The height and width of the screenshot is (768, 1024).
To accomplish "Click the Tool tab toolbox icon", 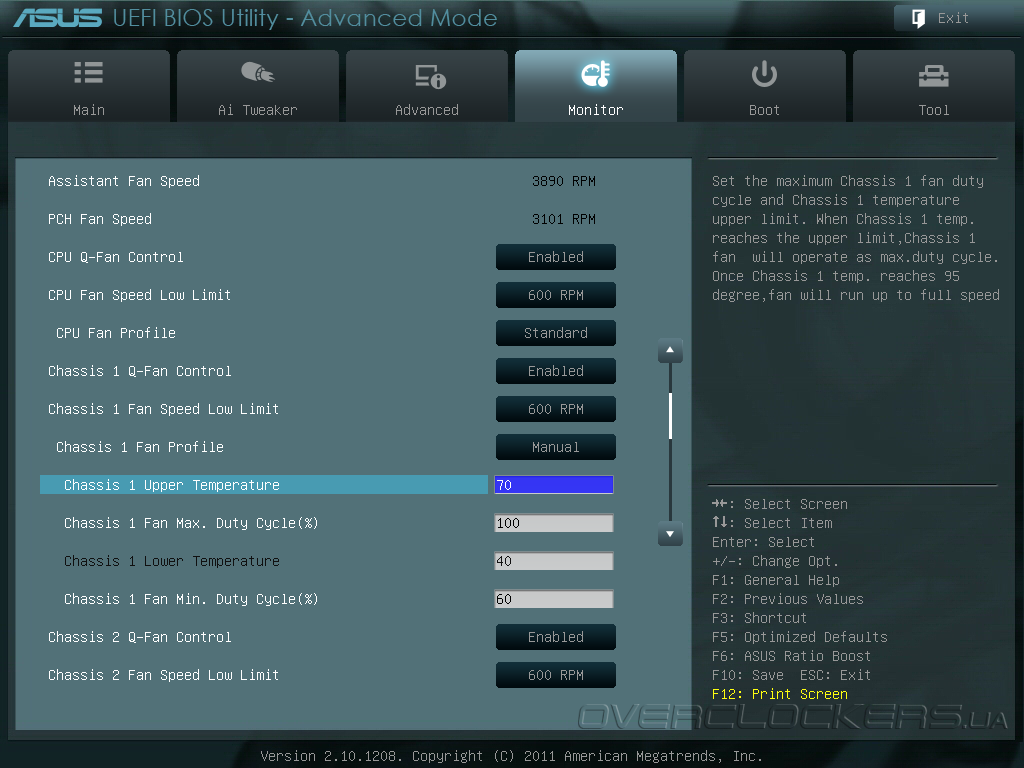I will click(x=933, y=76).
